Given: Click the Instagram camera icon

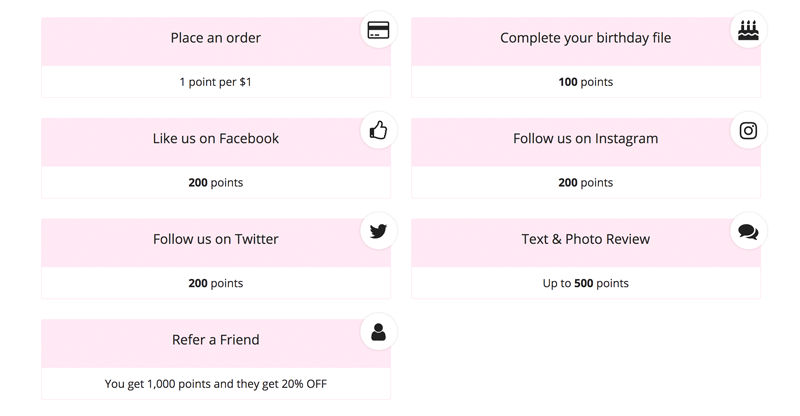Looking at the screenshot, I should coord(748,131).
